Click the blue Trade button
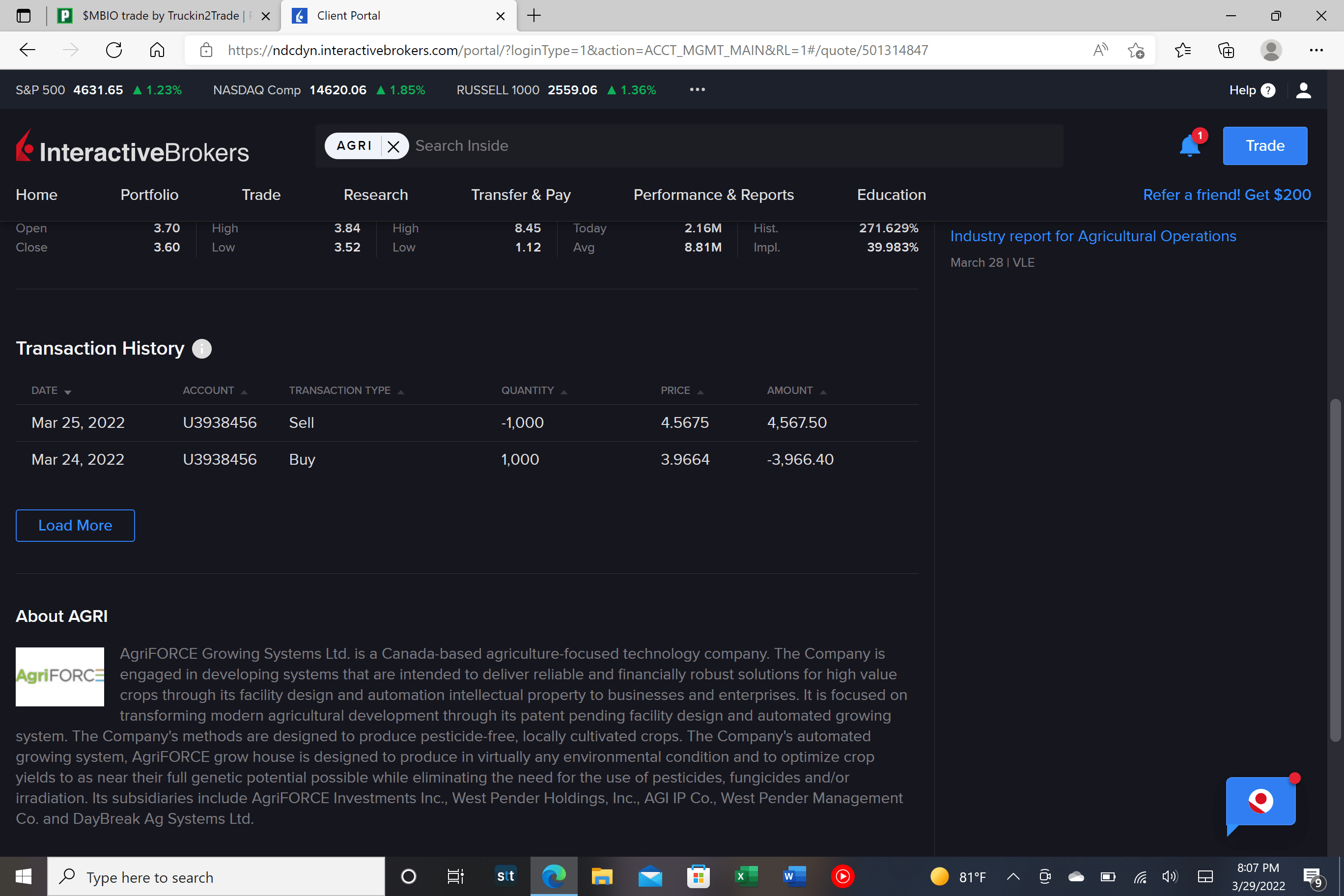The image size is (1344, 896). pyautogui.click(x=1264, y=146)
